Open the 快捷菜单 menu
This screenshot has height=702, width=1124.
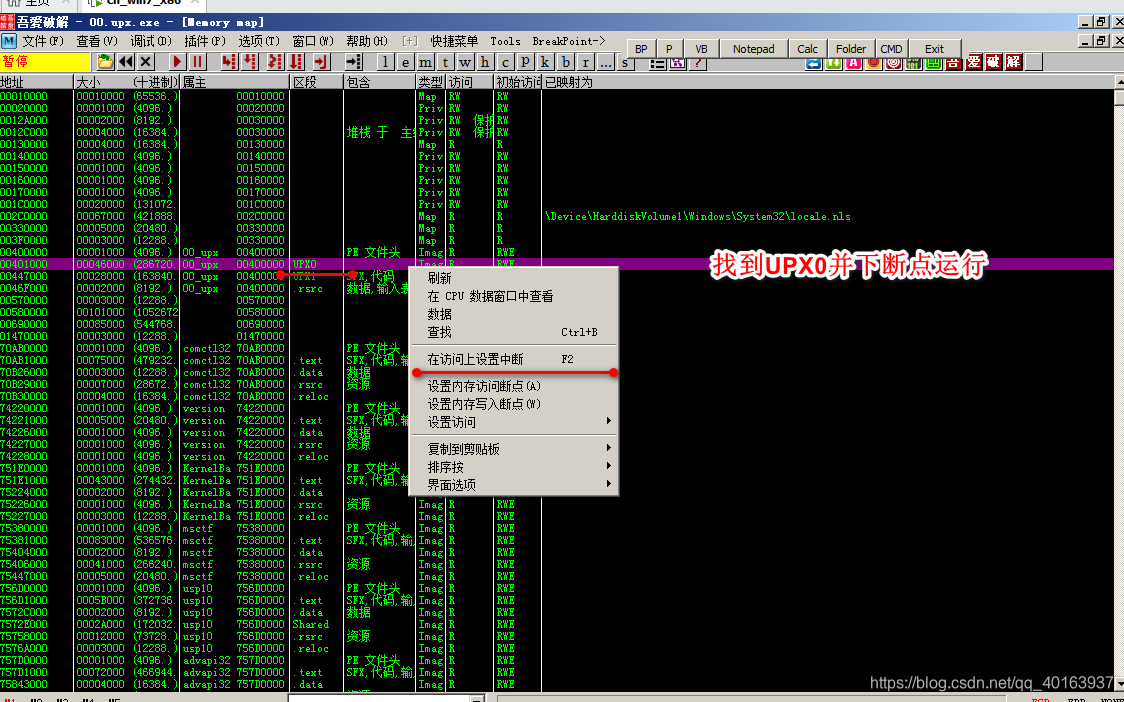(x=454, y=41)
